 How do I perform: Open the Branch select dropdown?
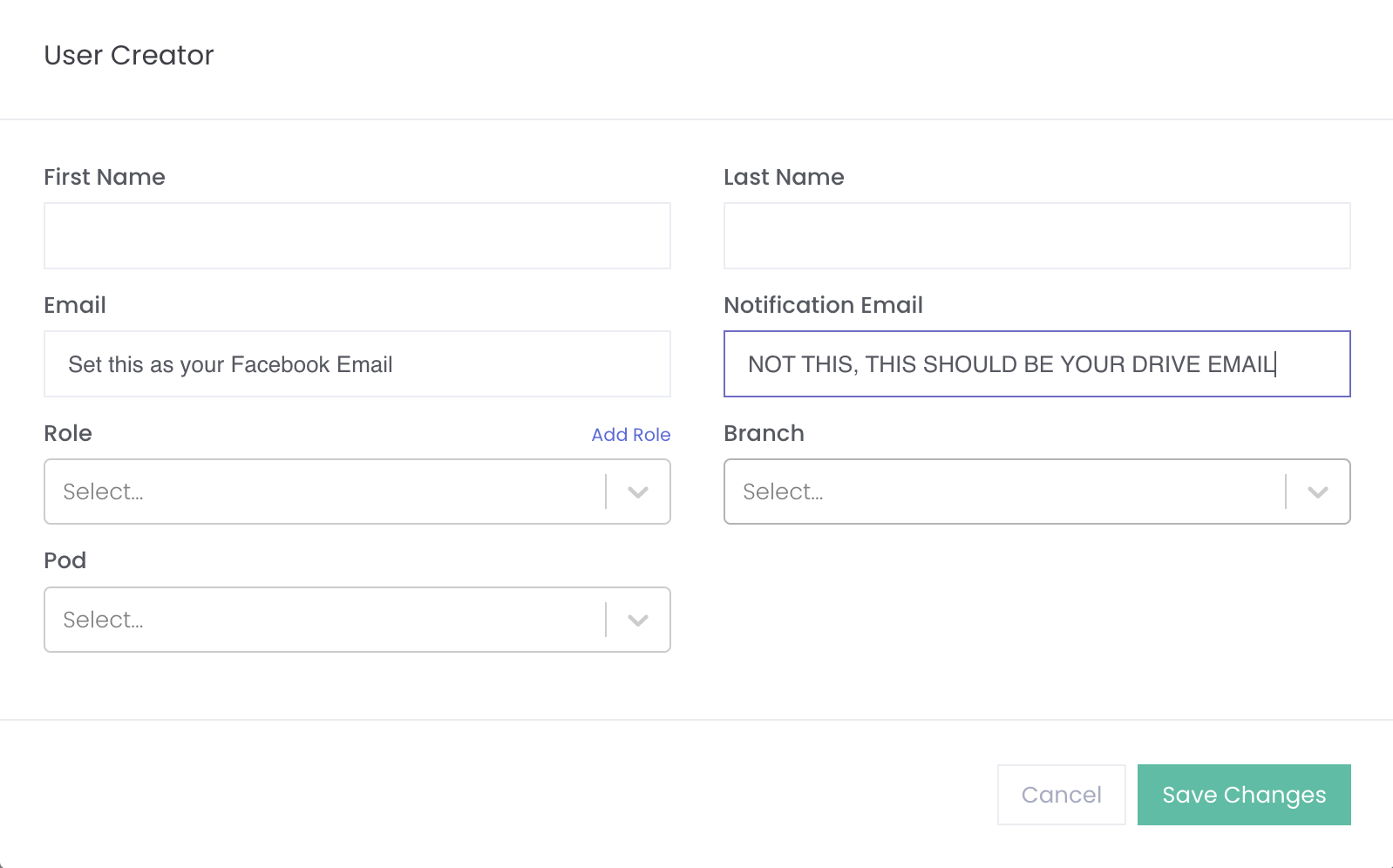tap(1002, 492)
